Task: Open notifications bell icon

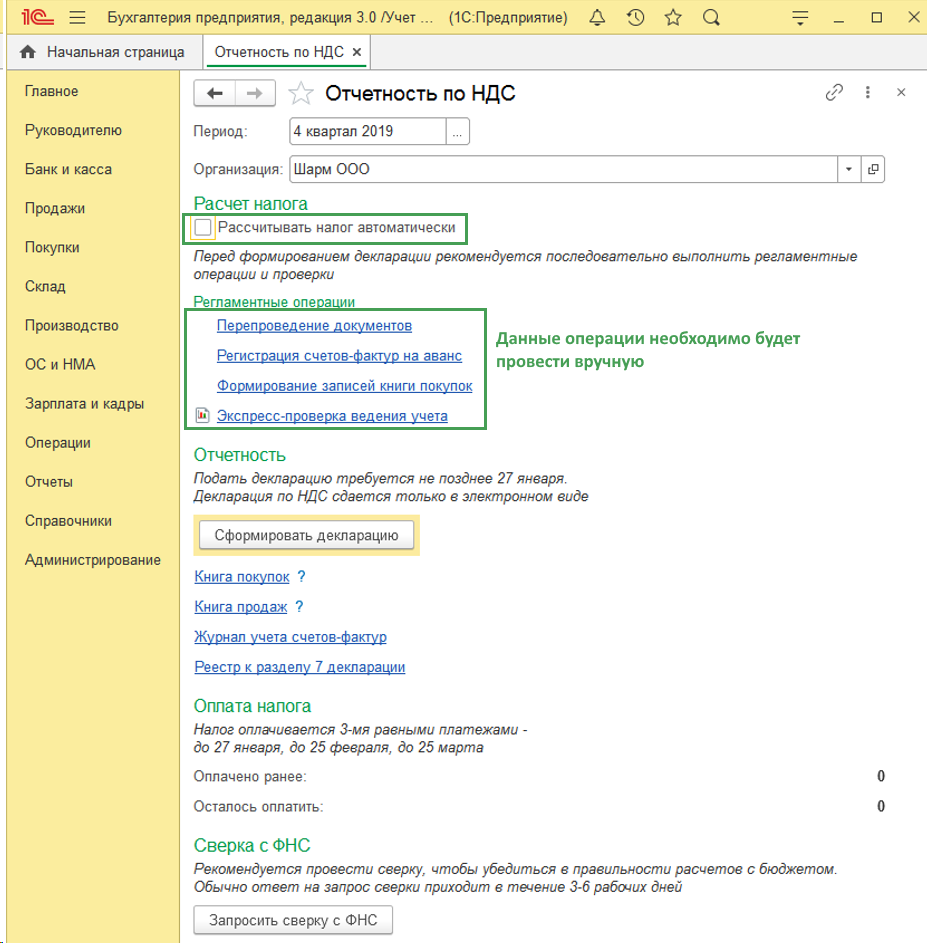Action: coord(597,17)
